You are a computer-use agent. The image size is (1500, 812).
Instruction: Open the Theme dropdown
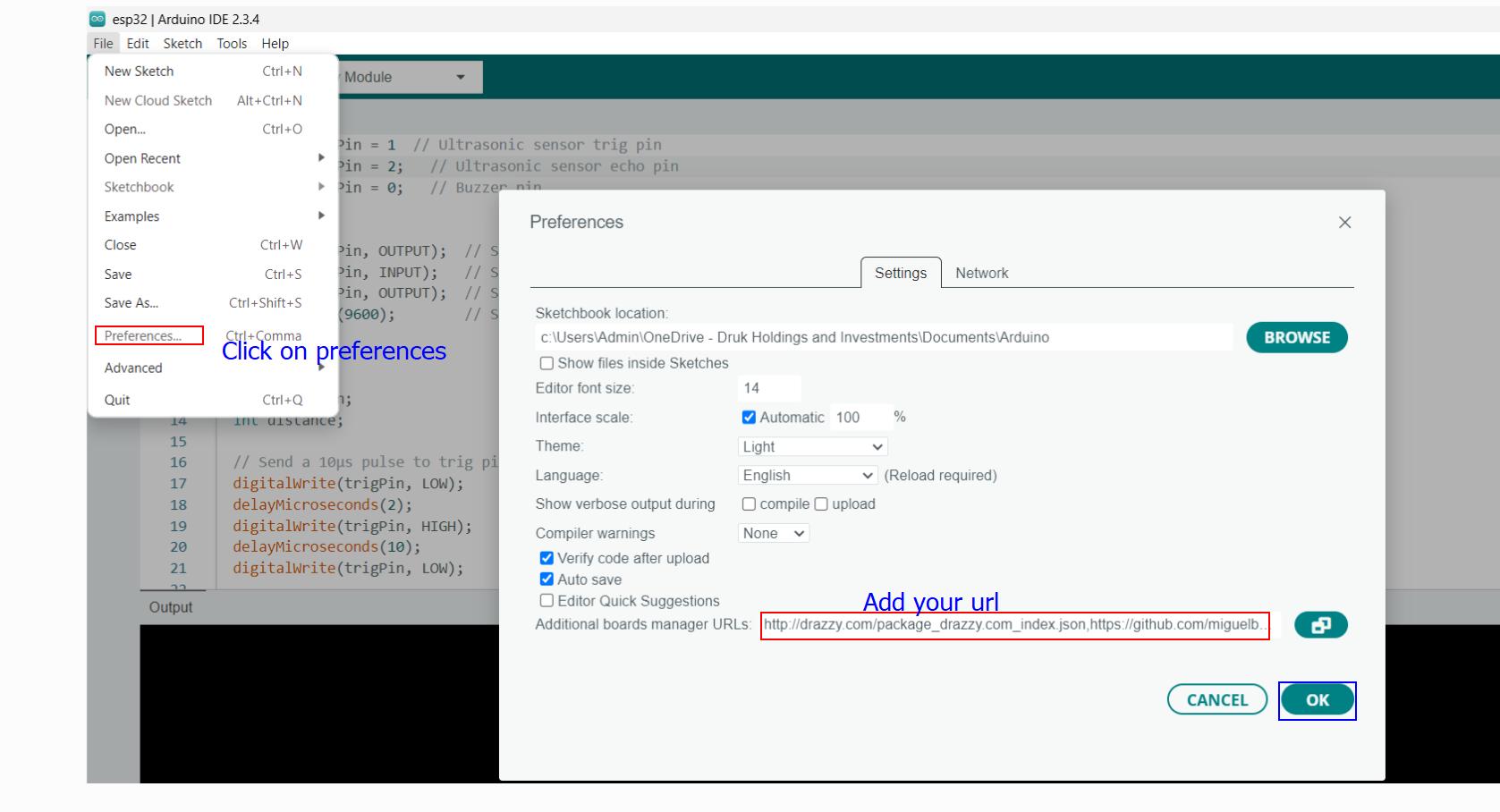[813, 446]
